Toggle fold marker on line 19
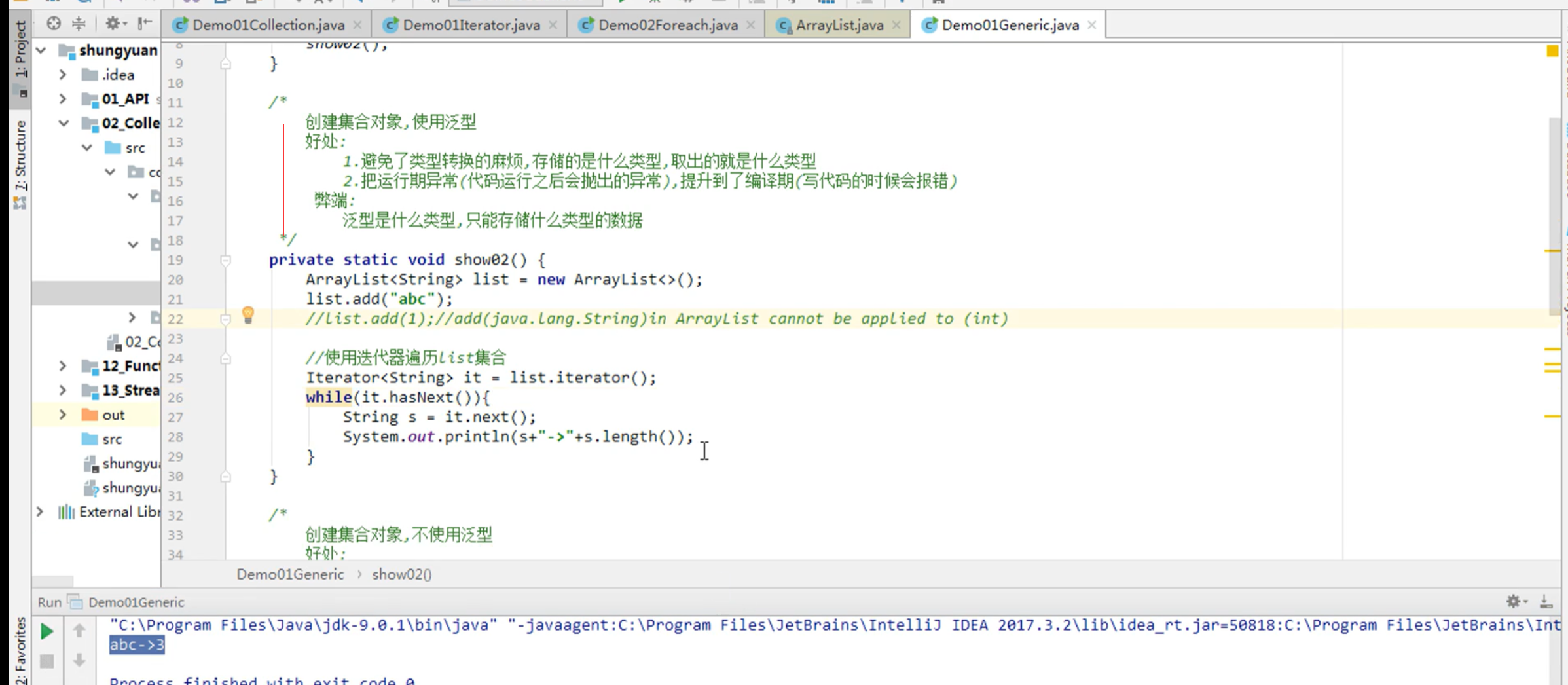 point(225,260)
